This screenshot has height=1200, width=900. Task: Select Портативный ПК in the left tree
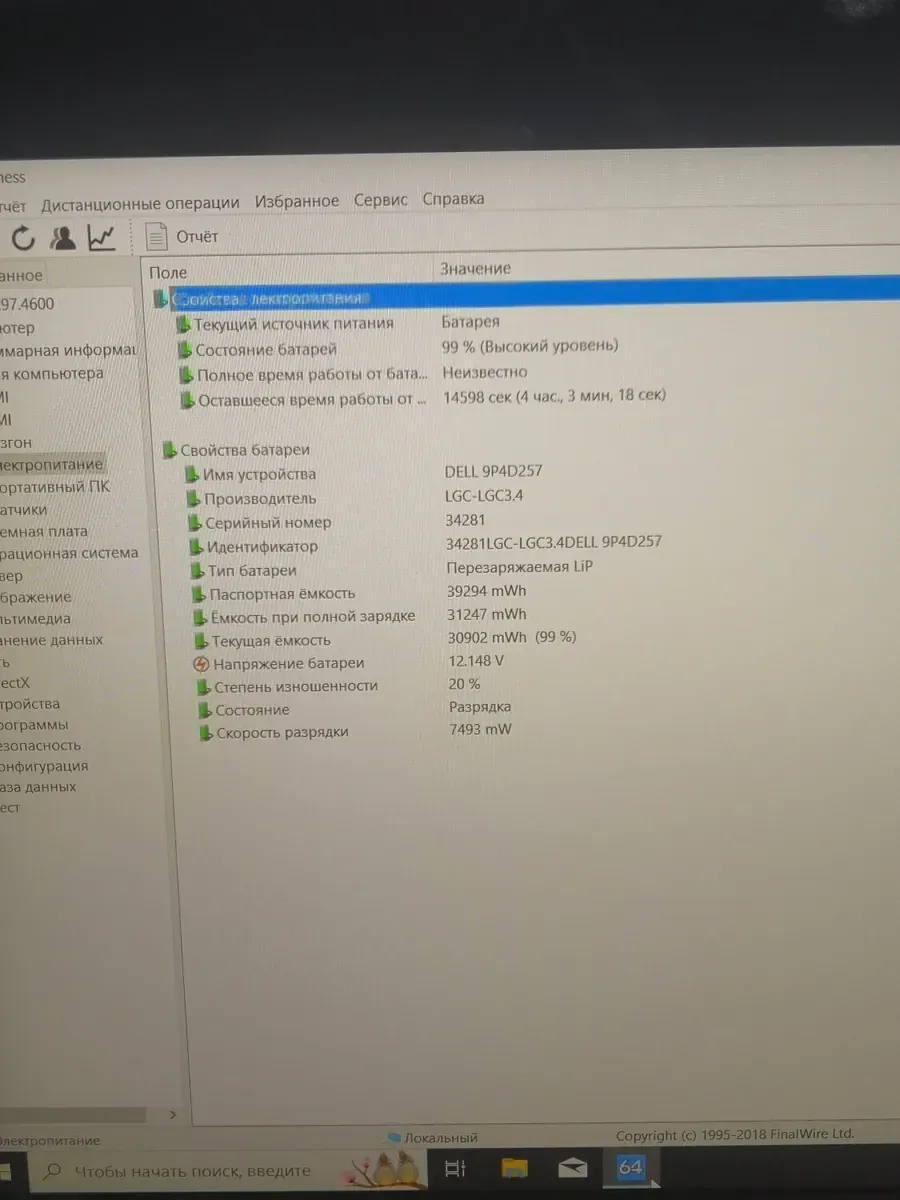[x=55, y=487]
